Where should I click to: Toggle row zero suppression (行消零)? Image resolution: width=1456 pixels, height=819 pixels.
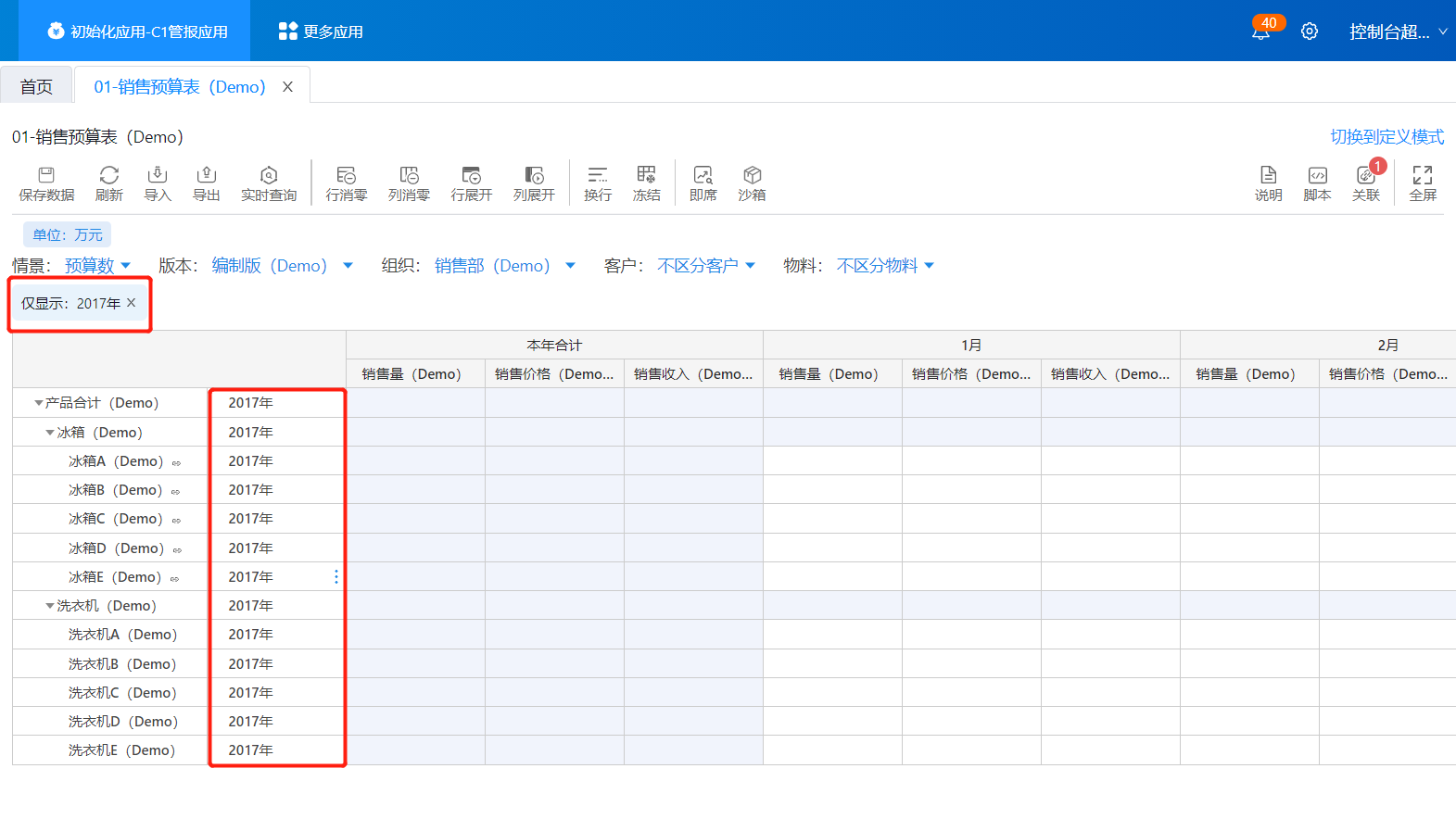(x=346, y=183)
